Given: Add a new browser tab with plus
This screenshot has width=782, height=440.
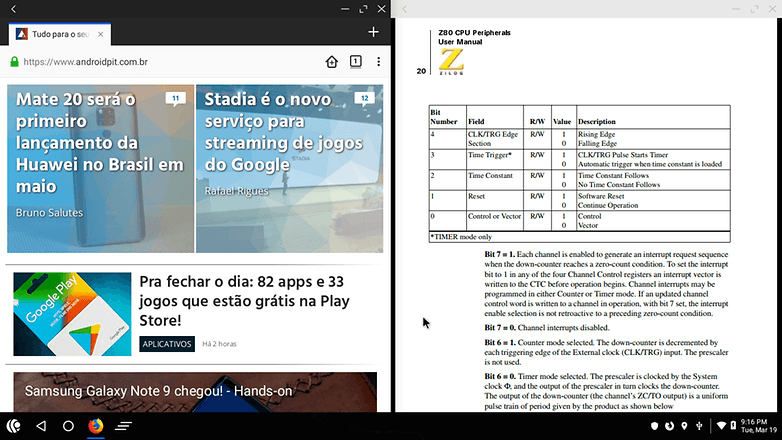Looking at the screenshot, I should point(374,32).
